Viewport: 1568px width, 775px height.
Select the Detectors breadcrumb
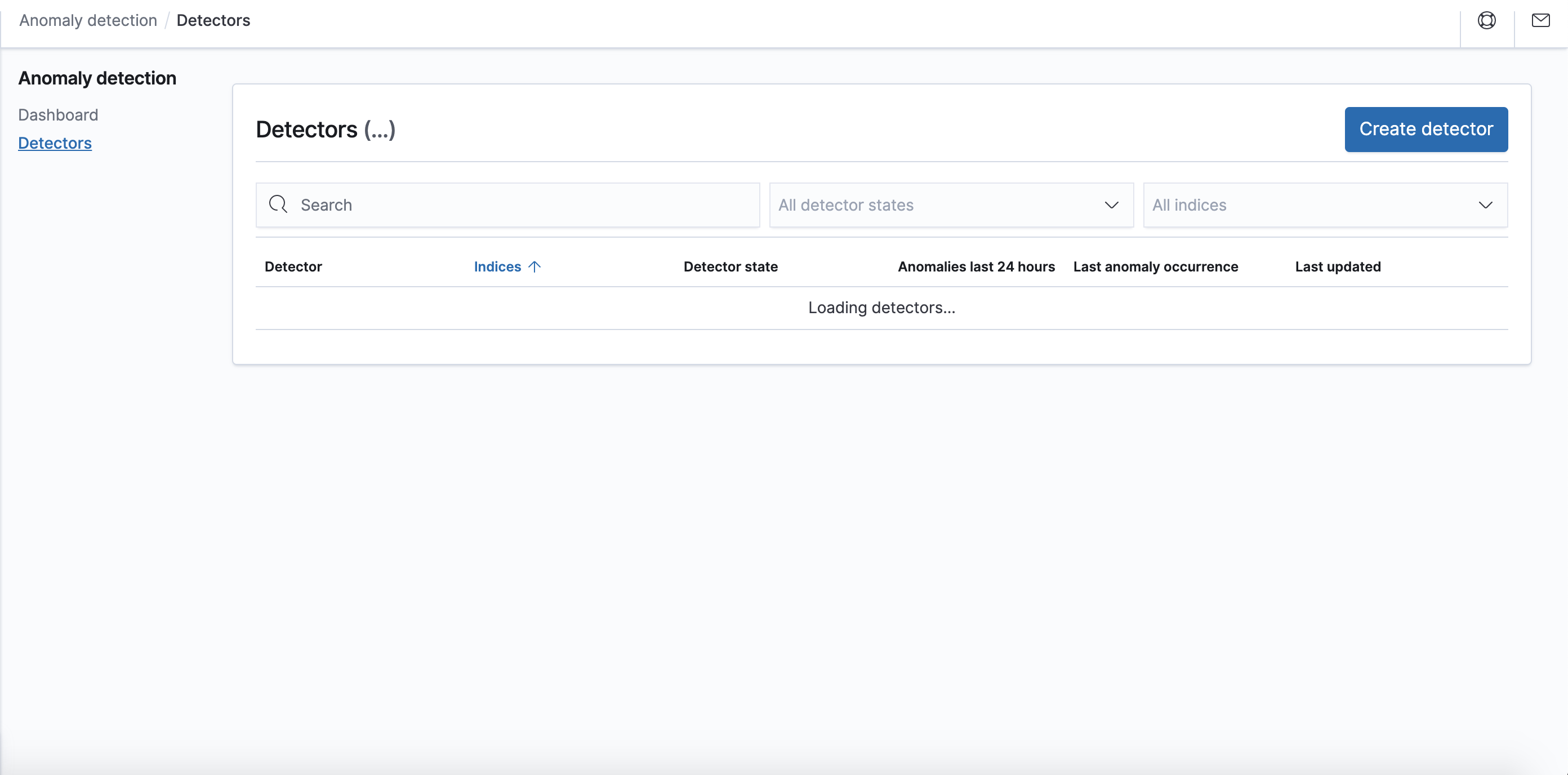(213, 20)
